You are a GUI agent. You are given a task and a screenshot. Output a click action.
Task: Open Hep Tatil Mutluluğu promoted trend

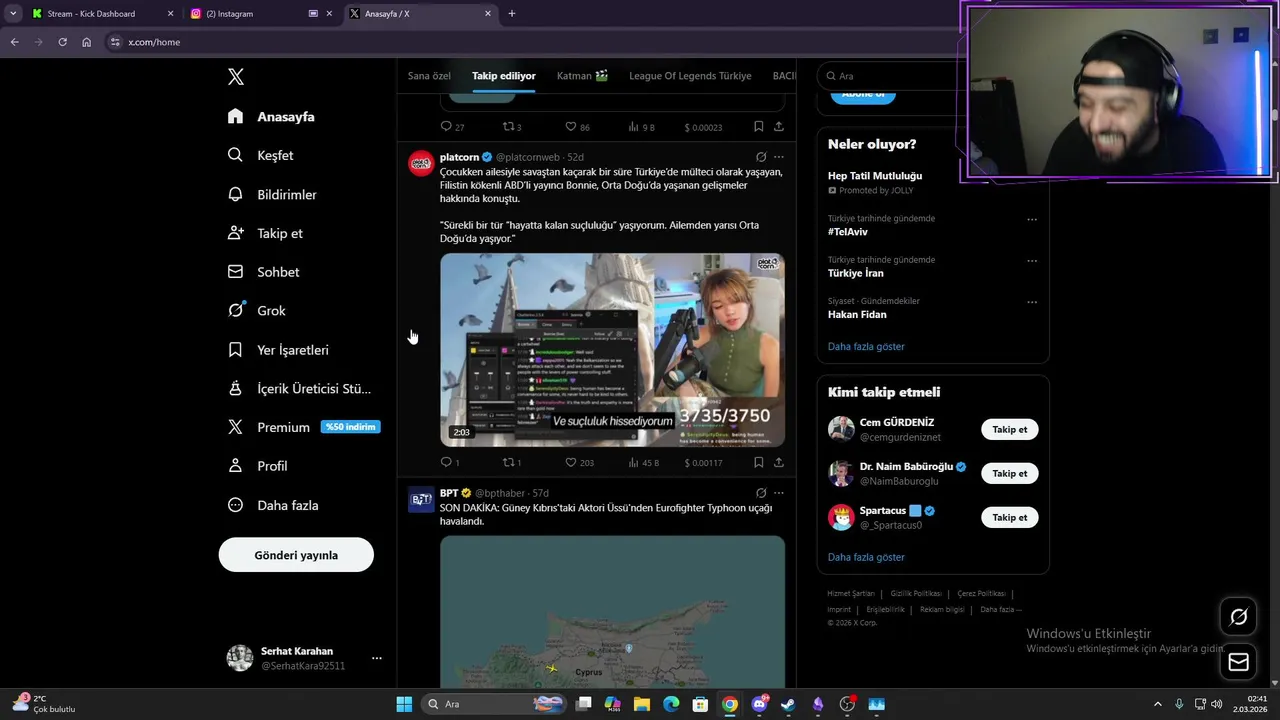pyautogui.click(x=875, y=176)
